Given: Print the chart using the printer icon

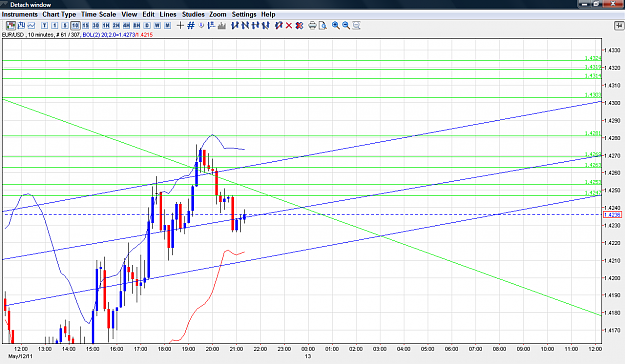Looking at the screenshot, I should click(312, 26).
